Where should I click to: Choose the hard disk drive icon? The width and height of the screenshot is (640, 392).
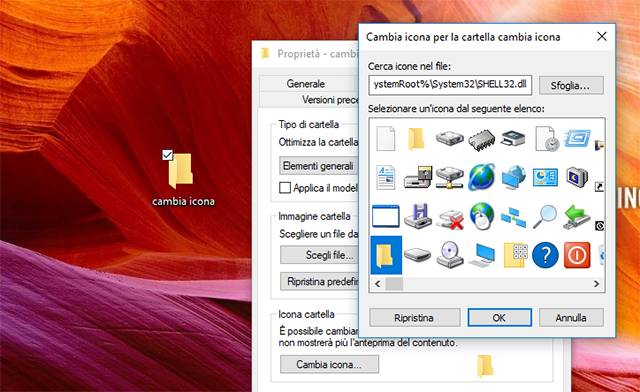(x=449, y=138)
